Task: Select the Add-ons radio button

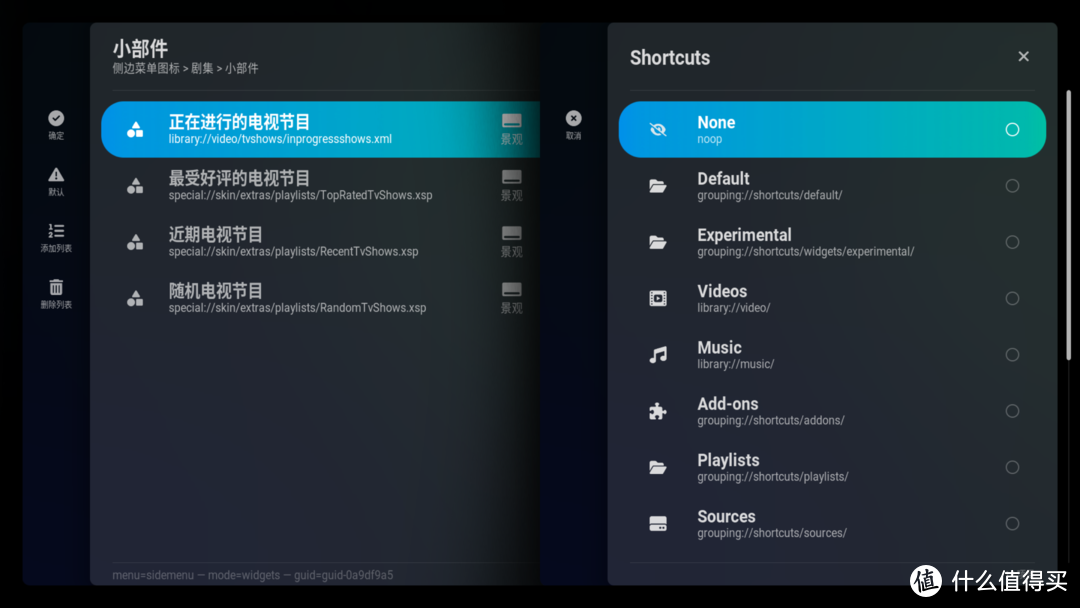Action: 1012,411
